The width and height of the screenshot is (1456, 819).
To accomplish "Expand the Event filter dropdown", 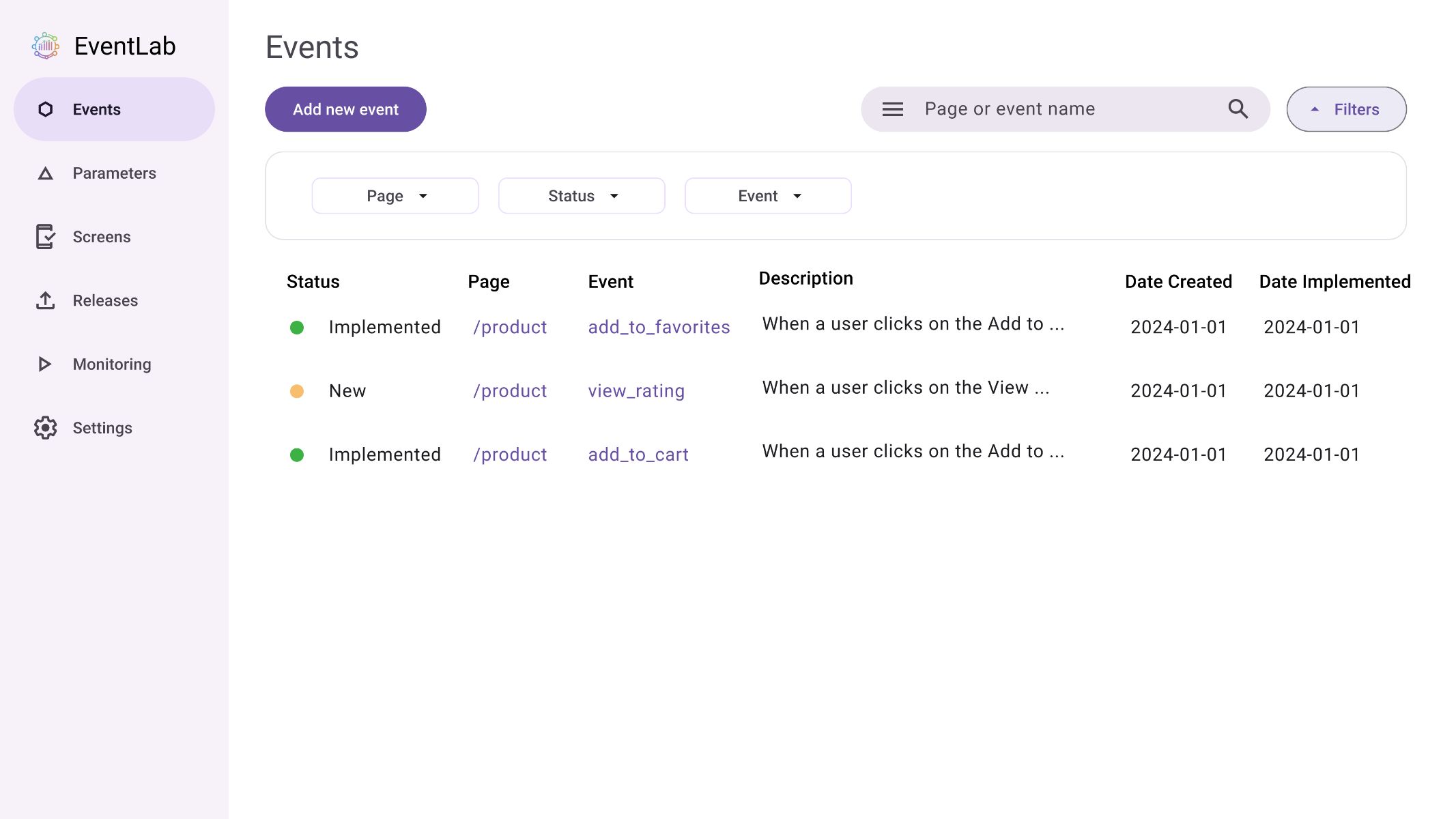I will click(768, 196).
